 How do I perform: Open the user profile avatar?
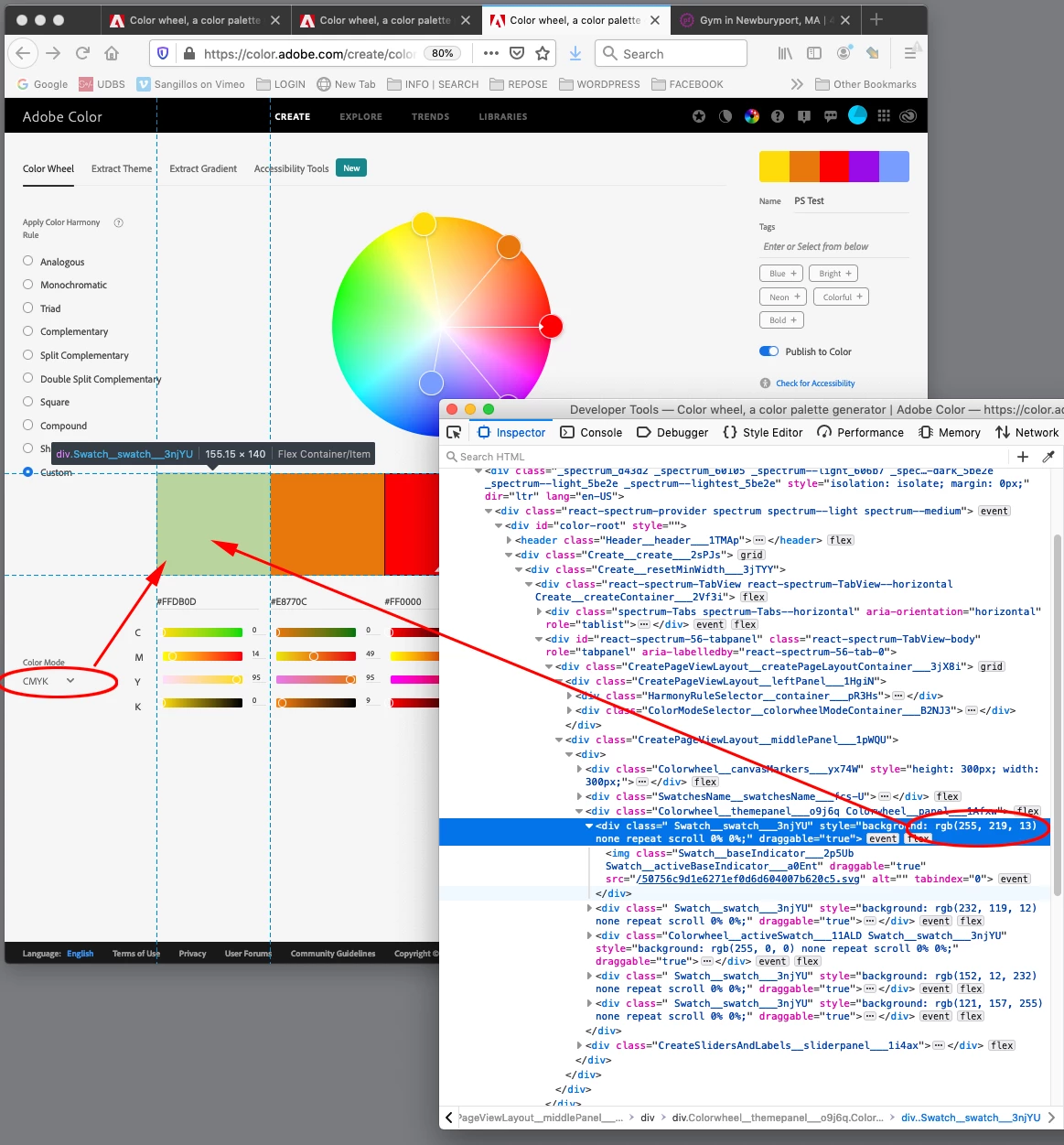click(857, 115)
